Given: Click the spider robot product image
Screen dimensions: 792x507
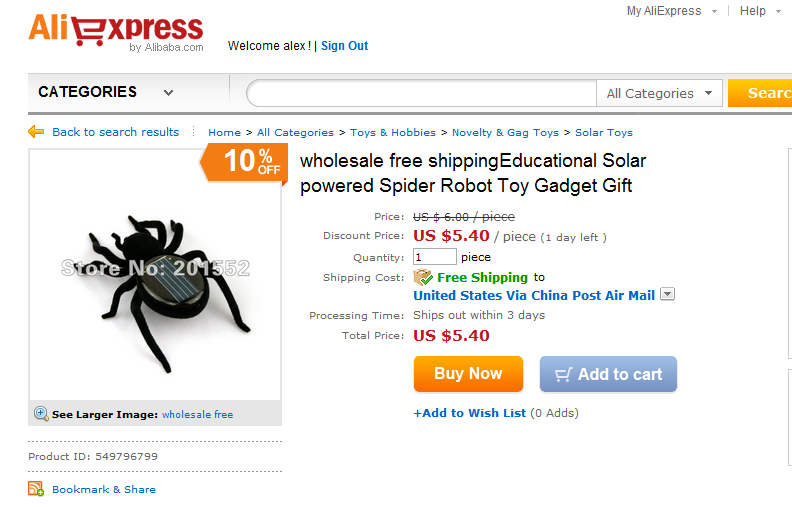Looking at the screenshot, I should click(155, 275).
